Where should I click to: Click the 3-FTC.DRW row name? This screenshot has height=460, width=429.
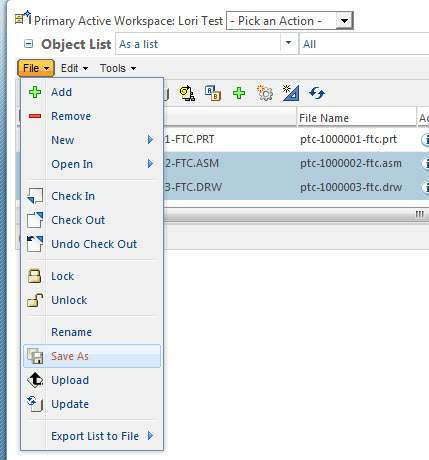193,187
